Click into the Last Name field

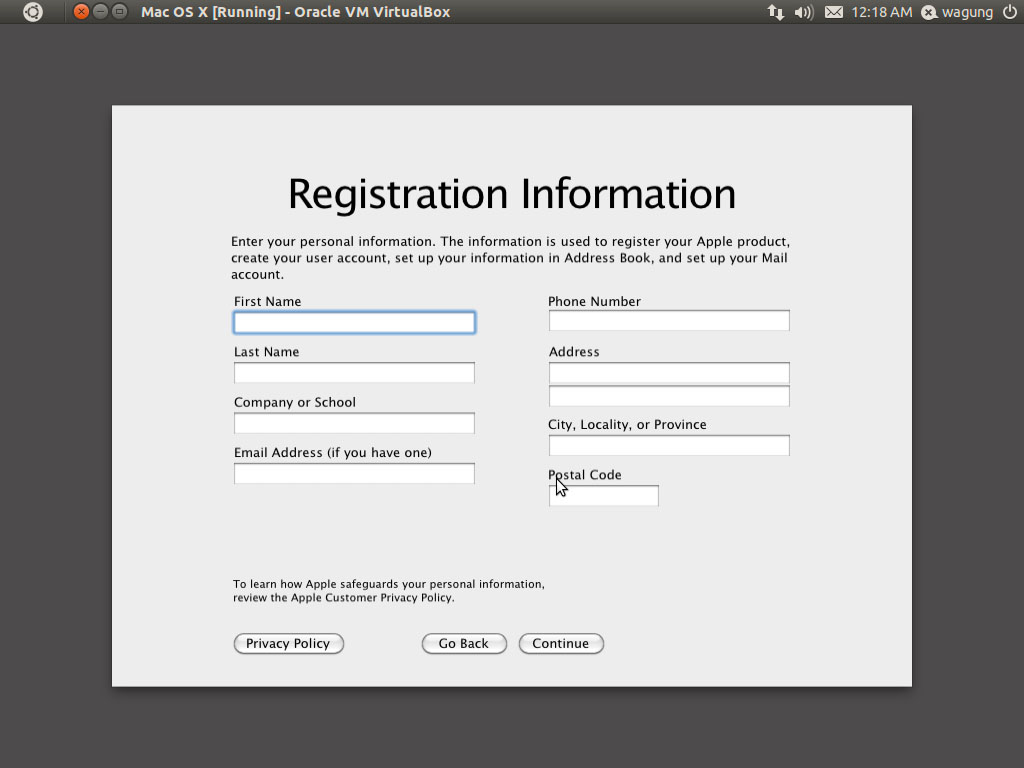point(355,372)
